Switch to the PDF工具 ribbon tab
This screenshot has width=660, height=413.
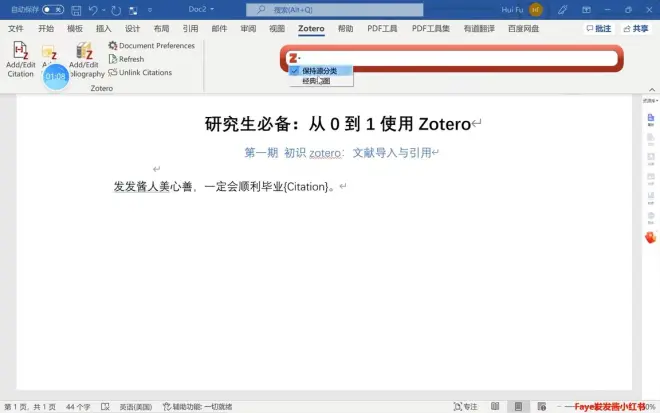[382, 29]
